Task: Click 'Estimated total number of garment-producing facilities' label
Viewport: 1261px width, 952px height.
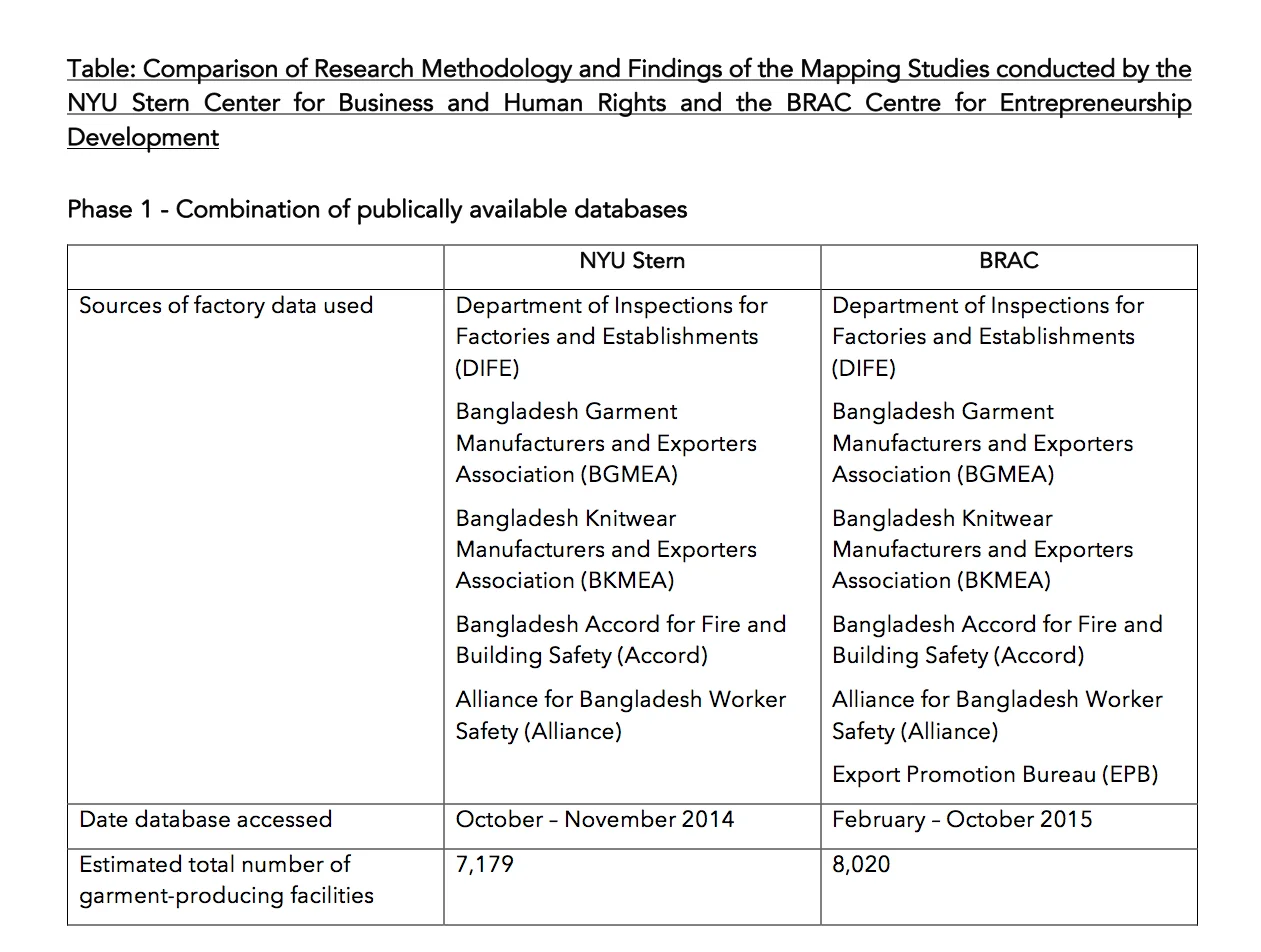Action: tap(226, 880)
